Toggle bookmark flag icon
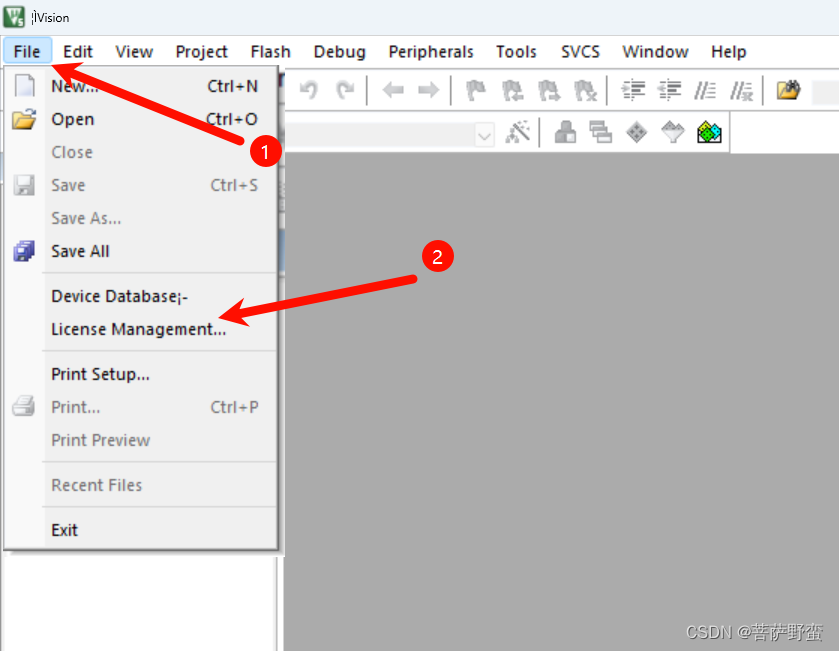The height and width of the screenshot is (651, 839). pyautogui.click(x=476, y=90)
